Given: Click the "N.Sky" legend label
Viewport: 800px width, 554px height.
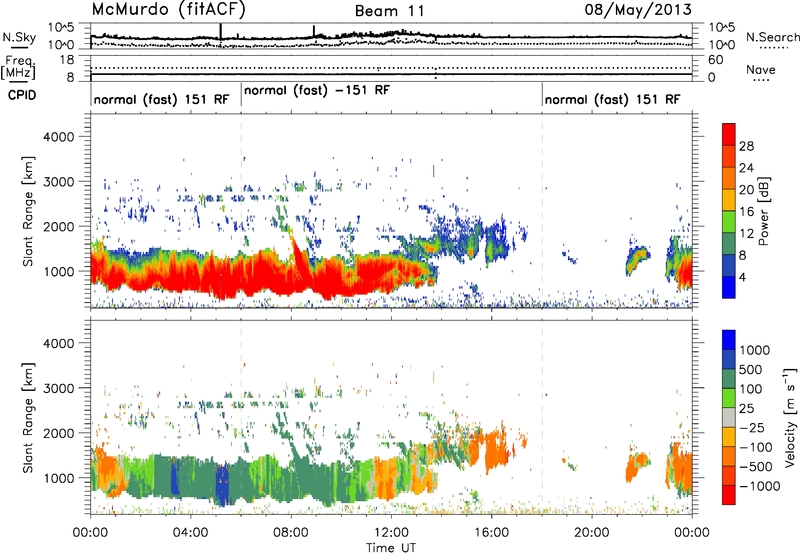Looking at the screenshot, I should click(19, 37).
